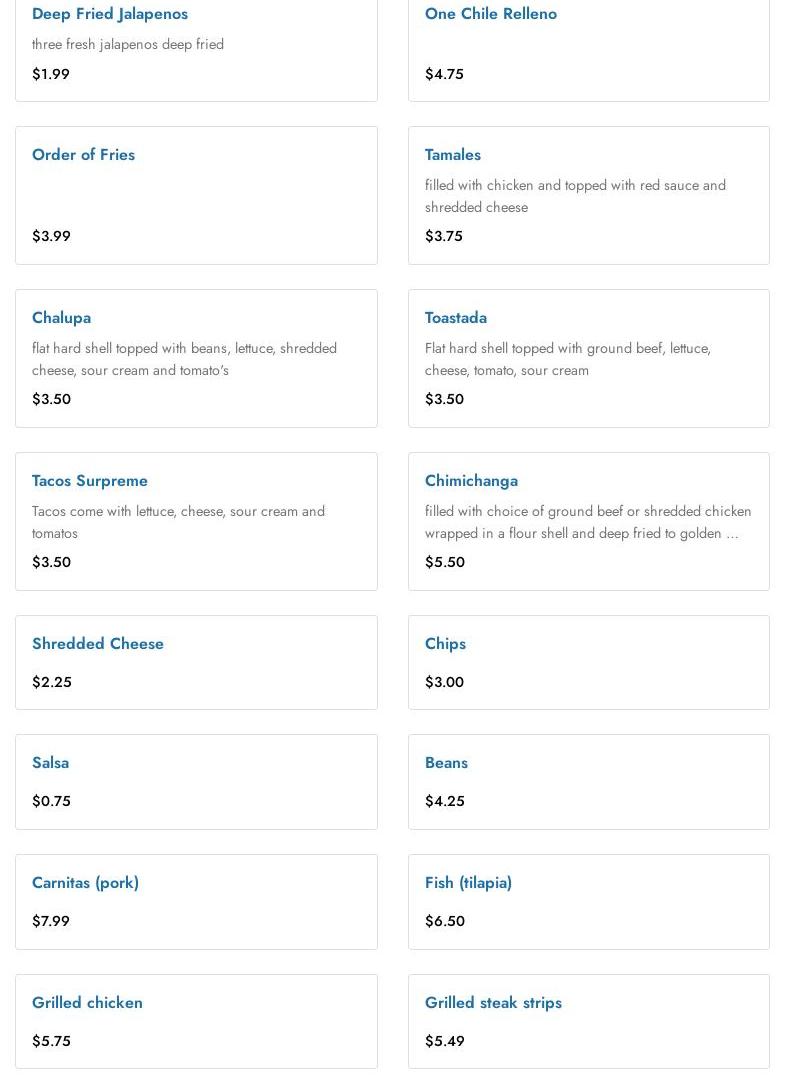Select the One Chile Relleno item
The height and width of the screenshot is (1082, 785).
[x=490, y=14]
